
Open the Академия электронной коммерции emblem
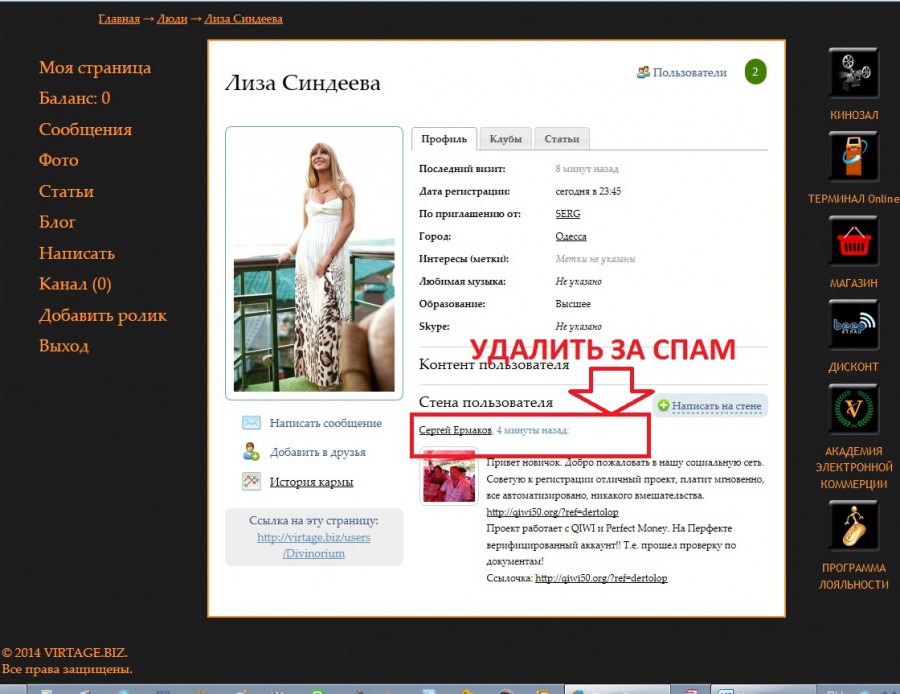coord(853,410)
